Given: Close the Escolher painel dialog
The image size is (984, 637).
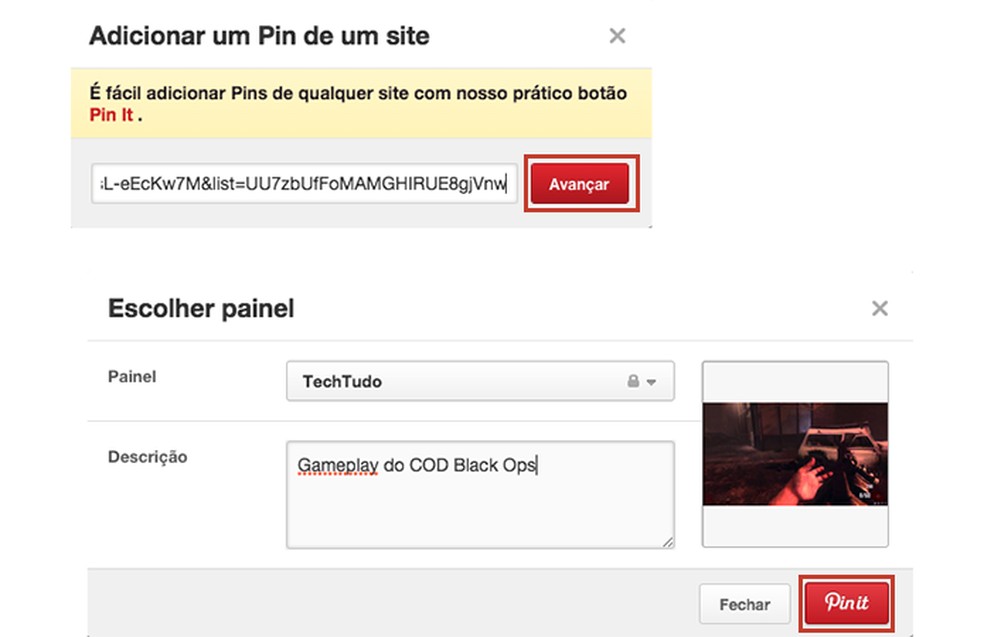Looking at the screenshot, I should pos(878,308).
